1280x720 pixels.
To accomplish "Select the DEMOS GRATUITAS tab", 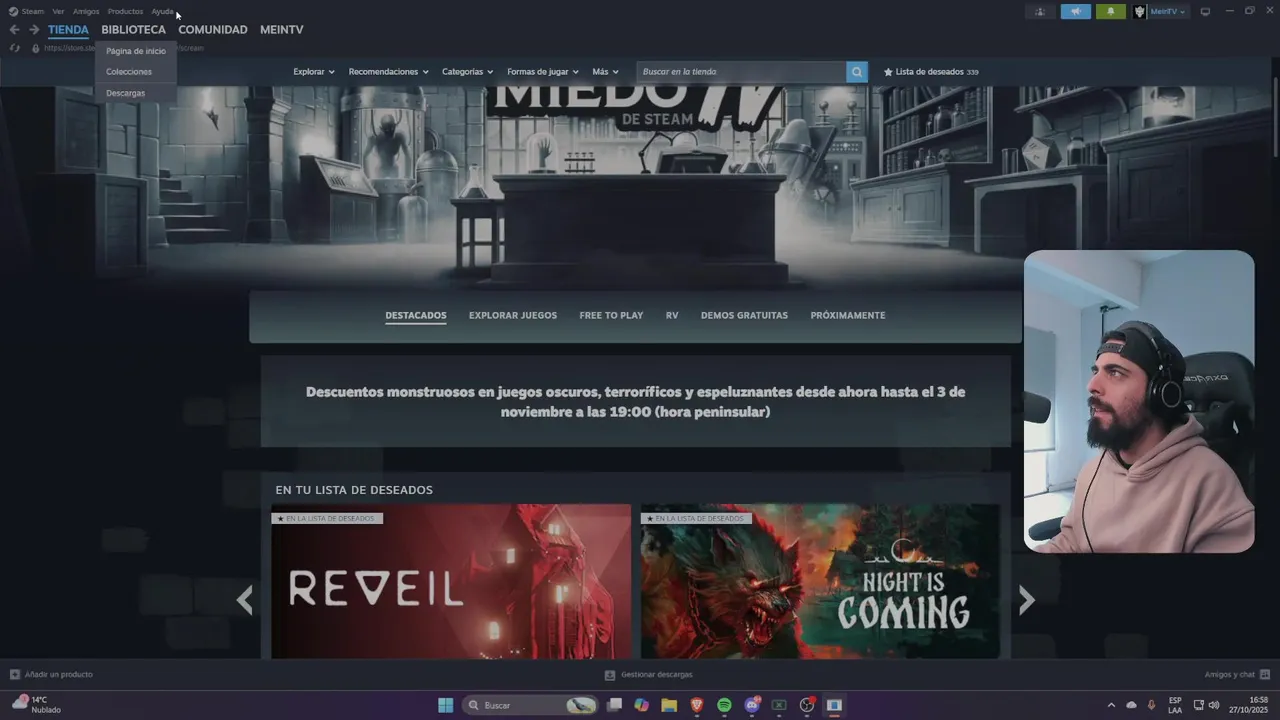I will pos(744,315).
